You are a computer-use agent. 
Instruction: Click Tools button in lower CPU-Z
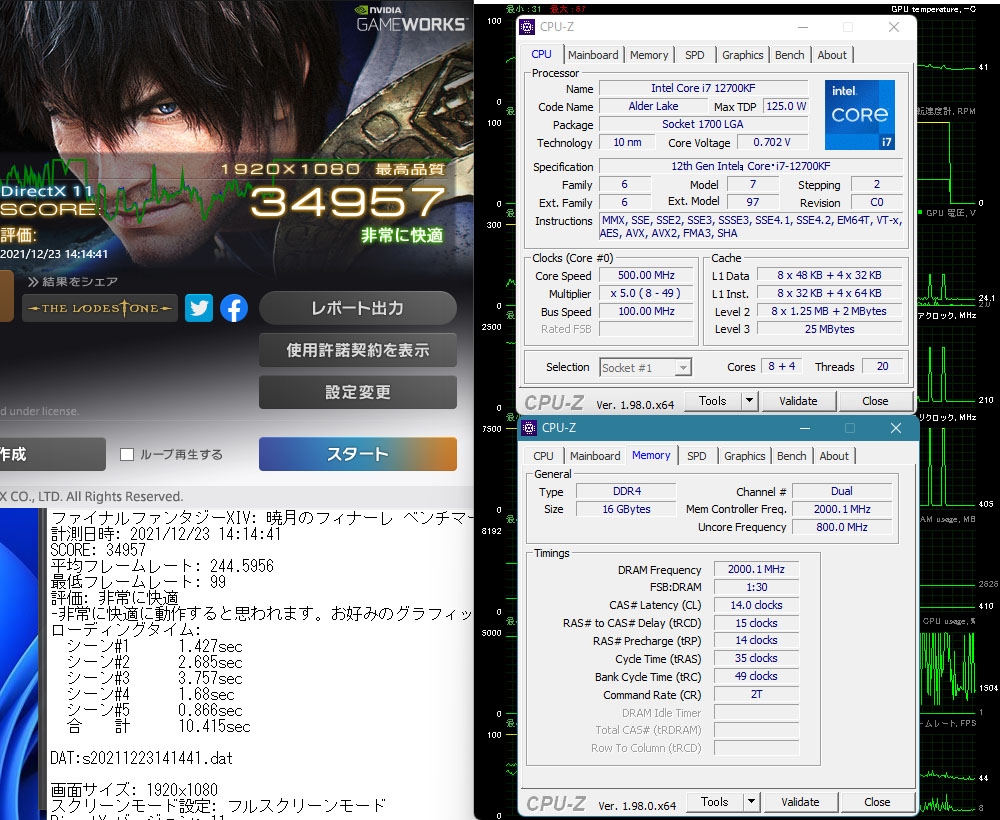pyautogui.click(x=714, y=802)
